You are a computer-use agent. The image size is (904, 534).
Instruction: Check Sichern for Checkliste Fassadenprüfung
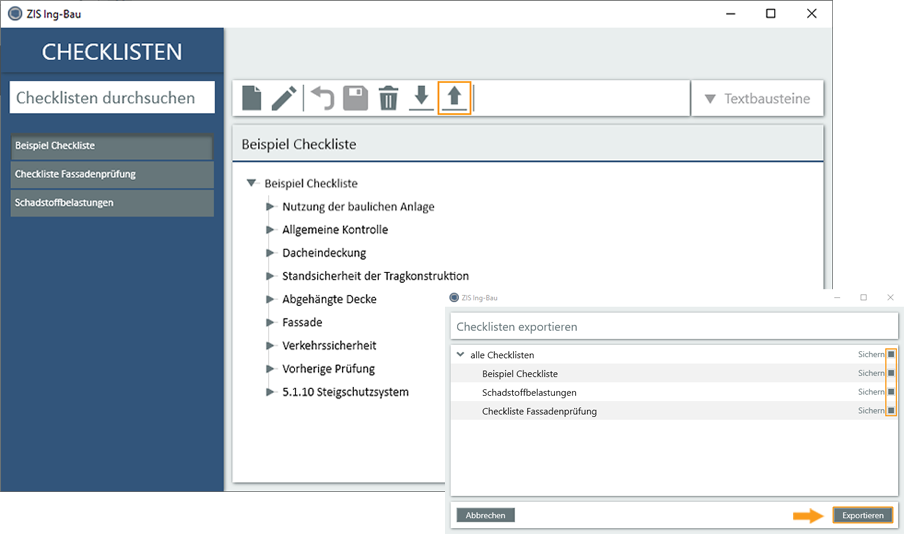tap(891, 411)
